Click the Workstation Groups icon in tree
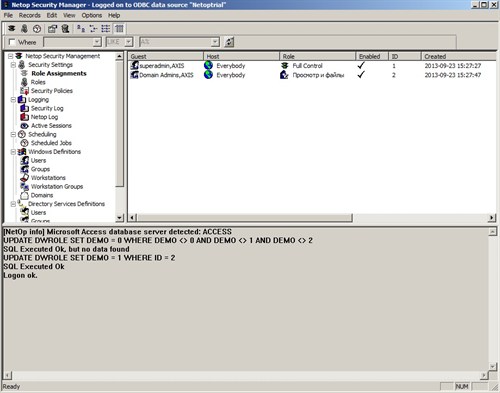Screen dimensions: 500x393 [25, 186]
